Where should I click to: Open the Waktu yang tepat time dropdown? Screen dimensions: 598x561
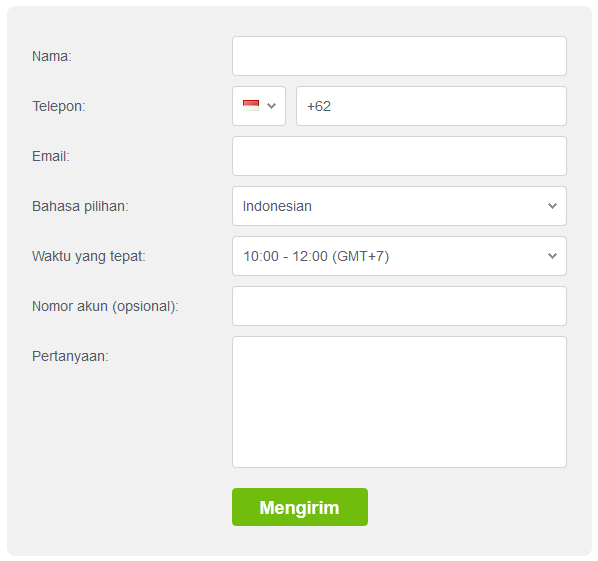pos(399,256)
